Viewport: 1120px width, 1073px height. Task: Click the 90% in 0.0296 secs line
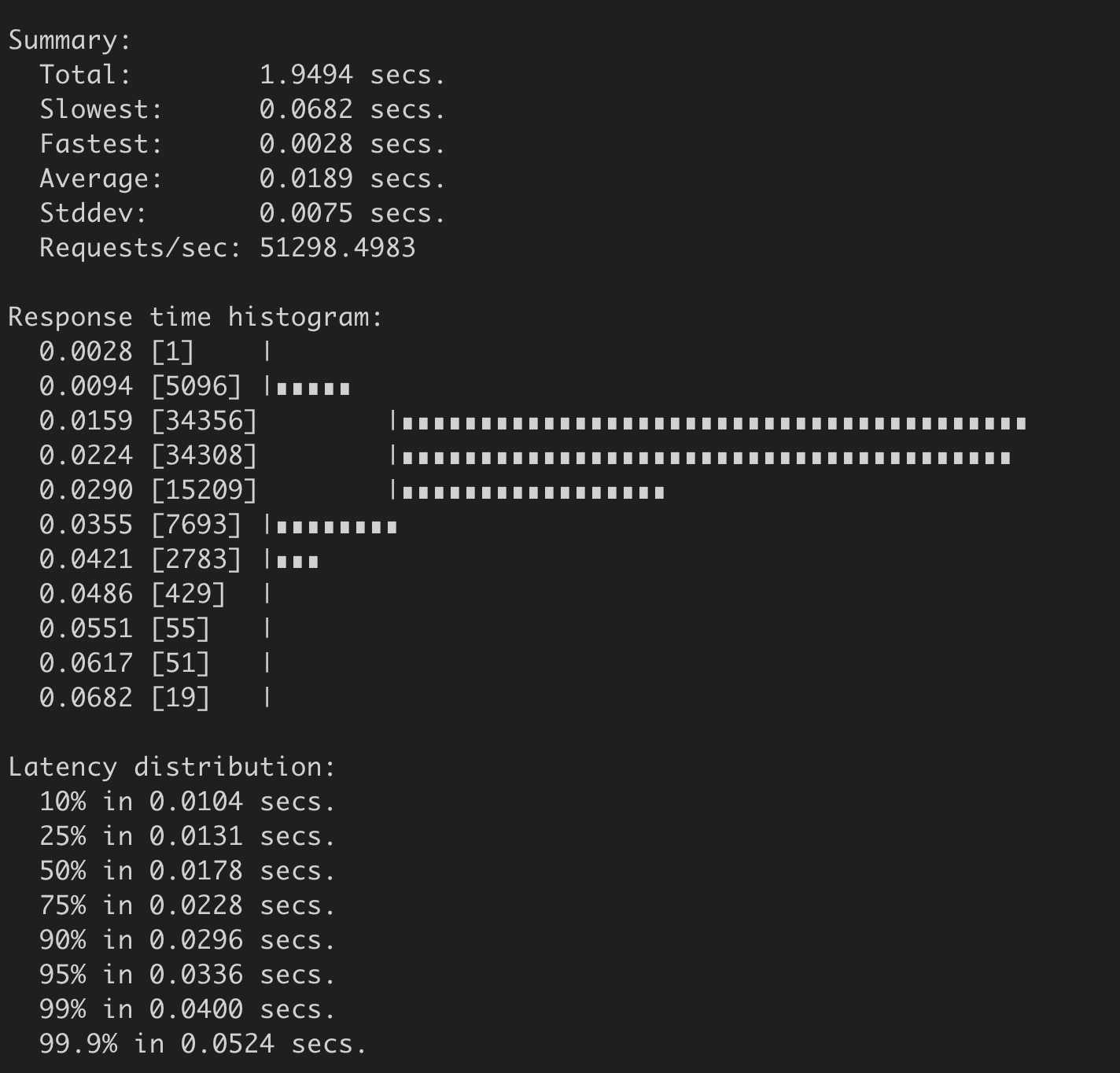187,940
